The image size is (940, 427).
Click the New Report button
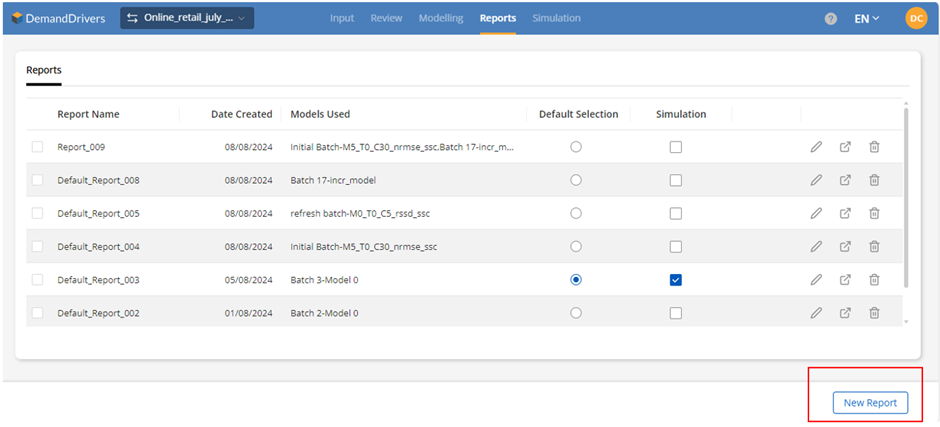coord(870,403)
